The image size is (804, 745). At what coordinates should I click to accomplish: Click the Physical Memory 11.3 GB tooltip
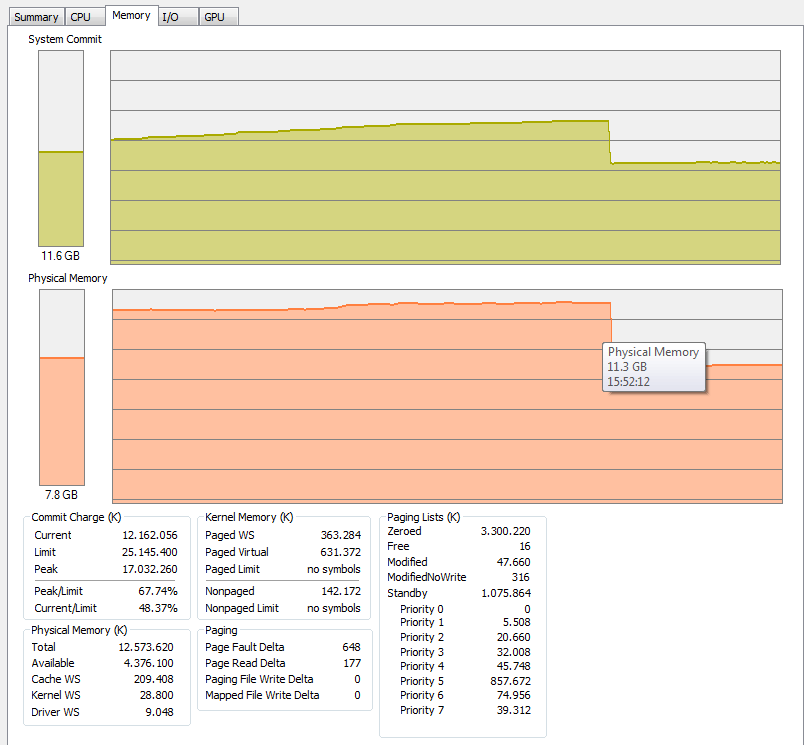point(654,367)
